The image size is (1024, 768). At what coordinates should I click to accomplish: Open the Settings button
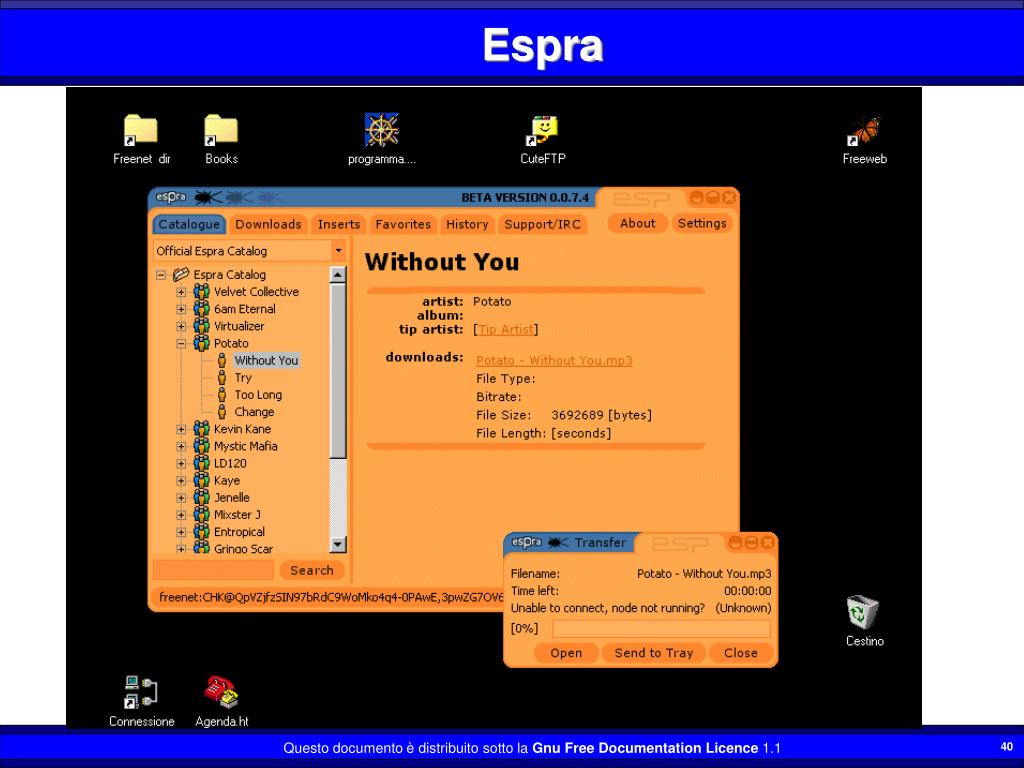pos(702,223)
